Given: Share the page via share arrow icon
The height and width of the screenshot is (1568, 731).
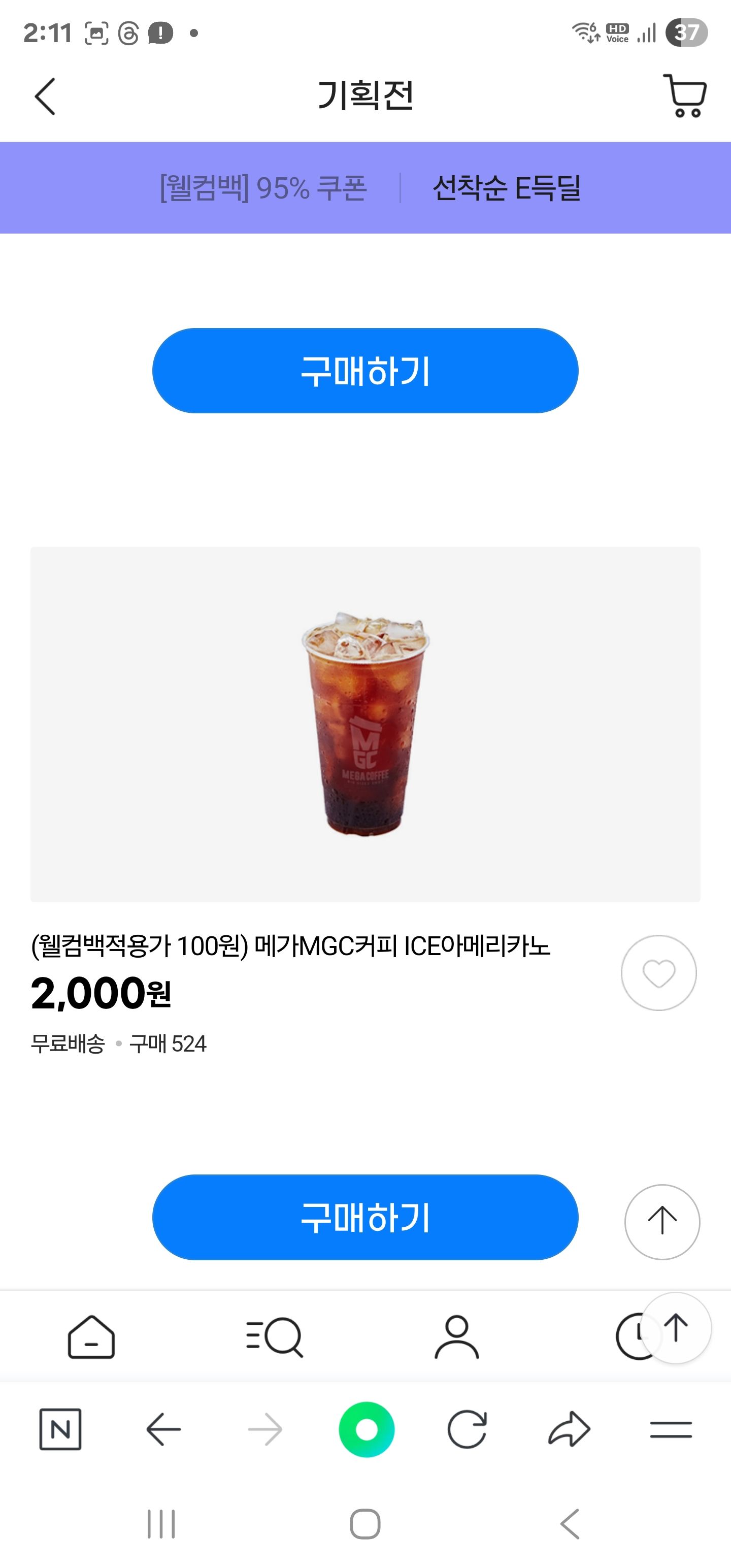Looking at the screenshot, I should [569, 1429].
